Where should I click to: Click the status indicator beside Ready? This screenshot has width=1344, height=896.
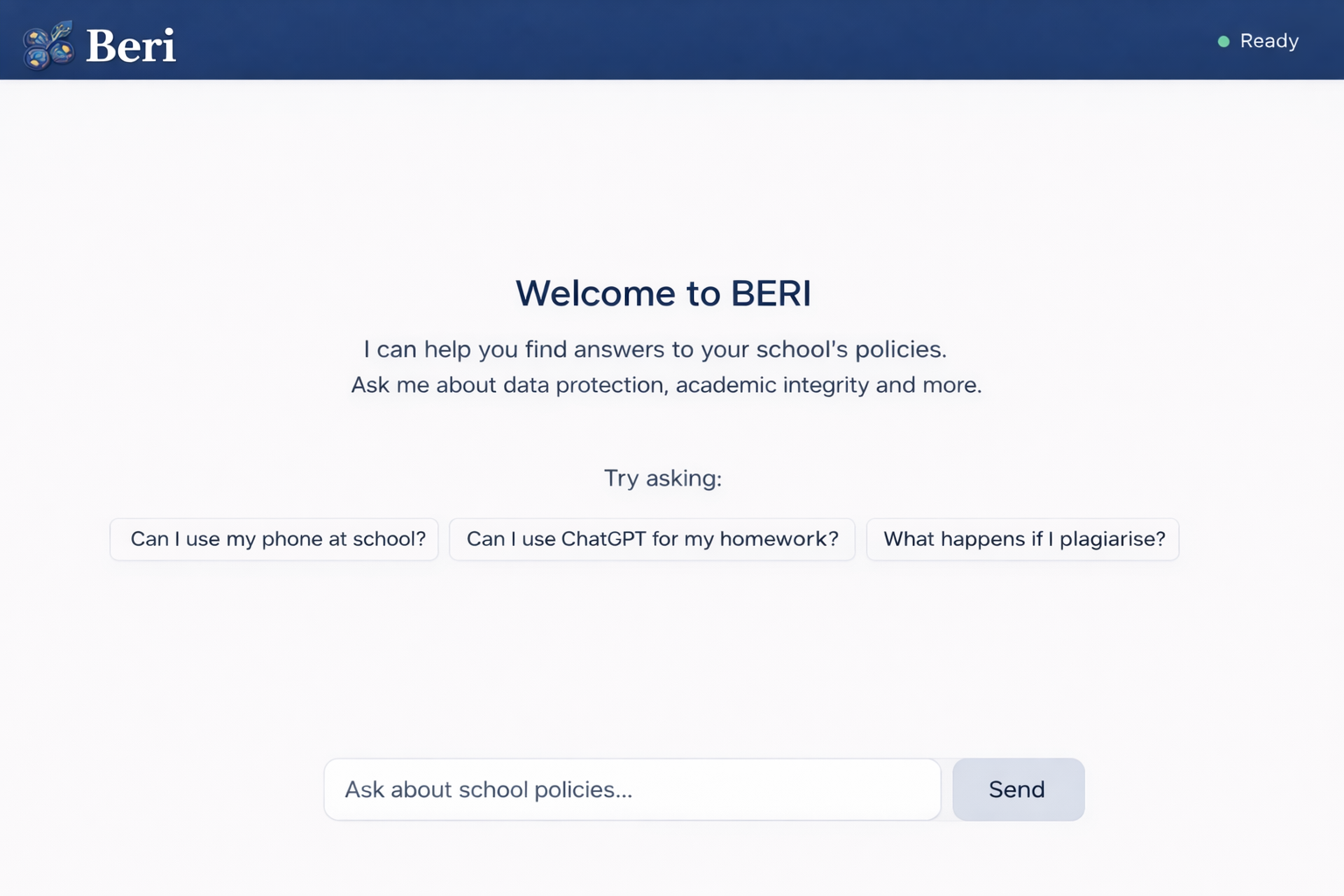(1223, 41)
